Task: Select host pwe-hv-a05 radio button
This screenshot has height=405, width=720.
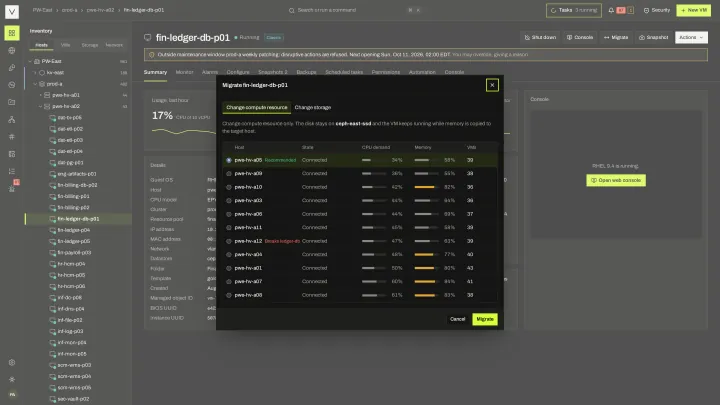Action: (229, 160)
